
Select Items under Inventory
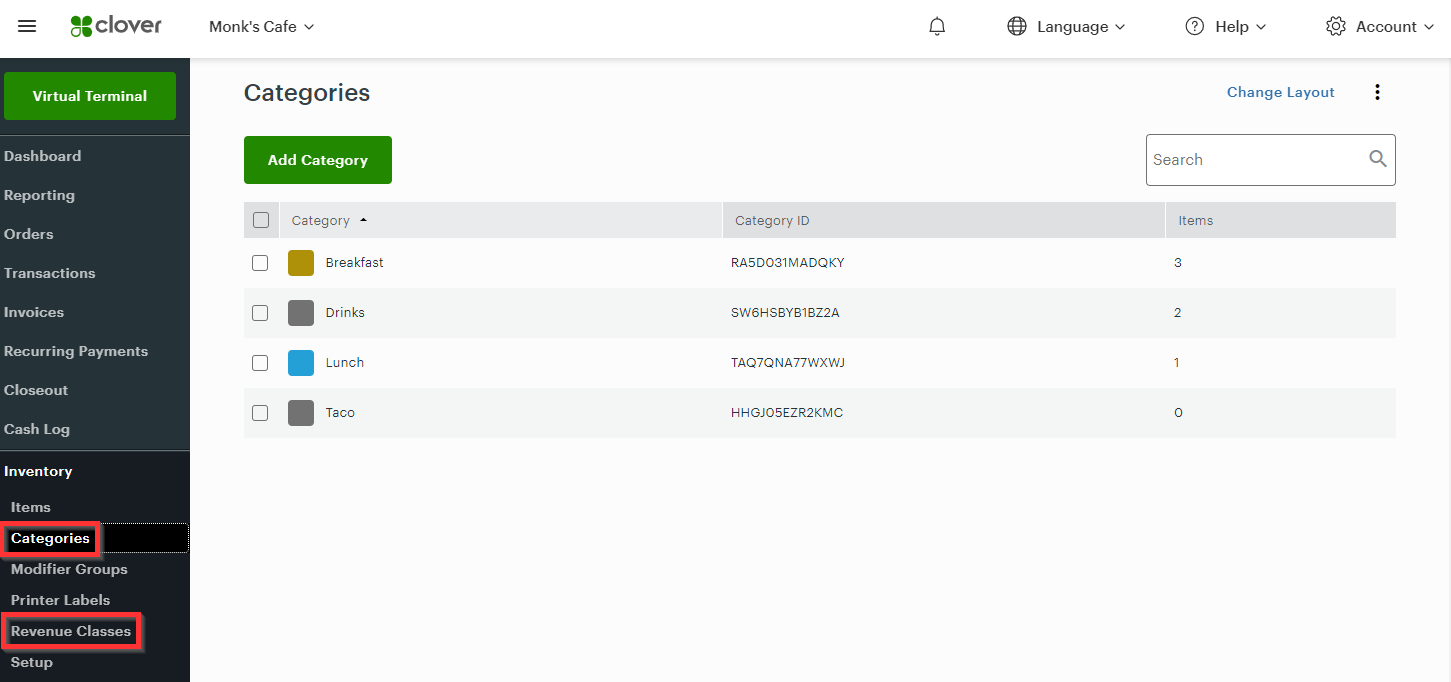point(31,507)
